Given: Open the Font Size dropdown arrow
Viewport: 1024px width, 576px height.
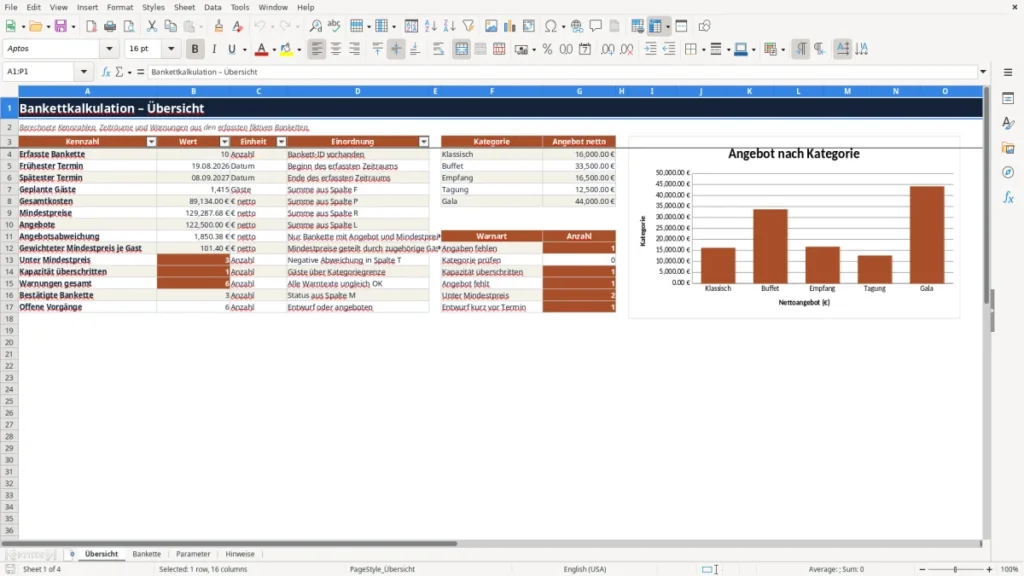Looking at the screenshot, I should pos(171,48).
